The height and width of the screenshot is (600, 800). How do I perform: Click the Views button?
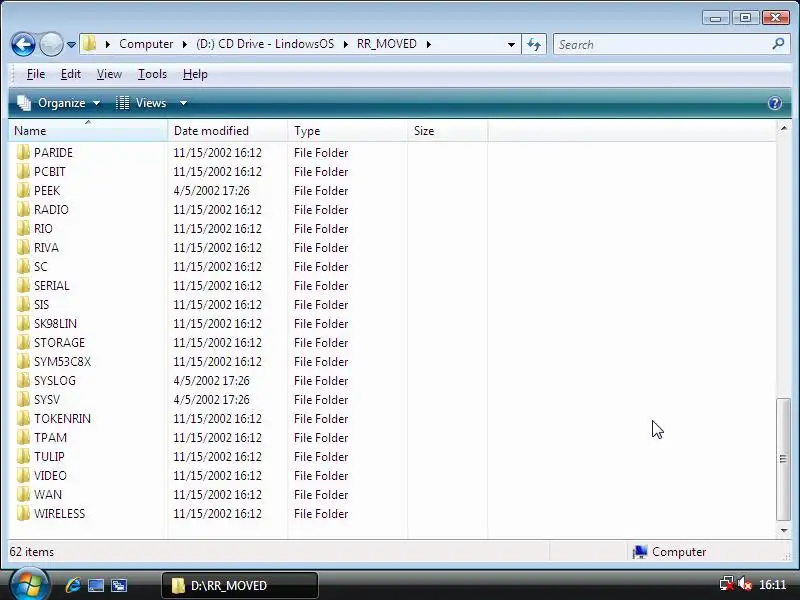click(x=141, y=103)
